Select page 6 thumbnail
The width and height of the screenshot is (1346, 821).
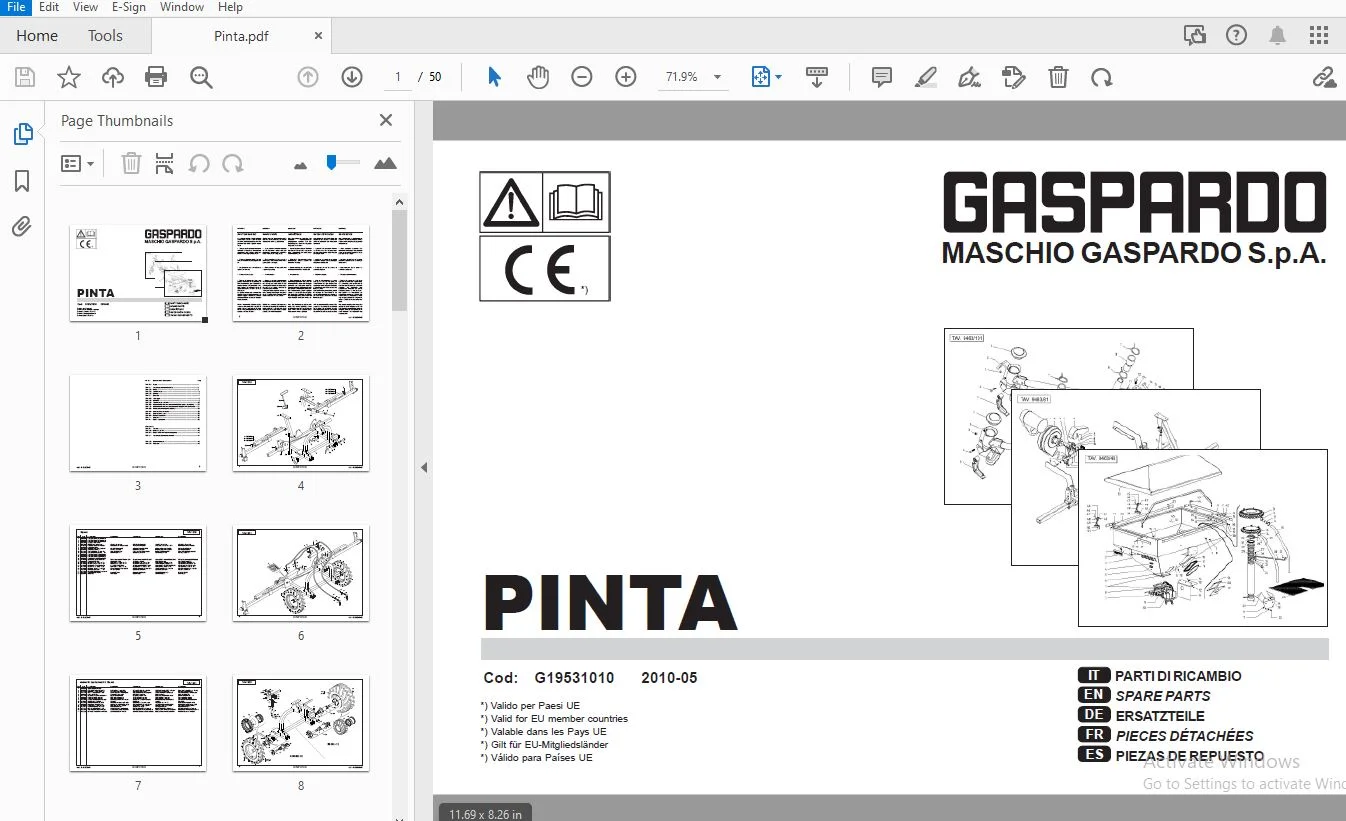301,573
